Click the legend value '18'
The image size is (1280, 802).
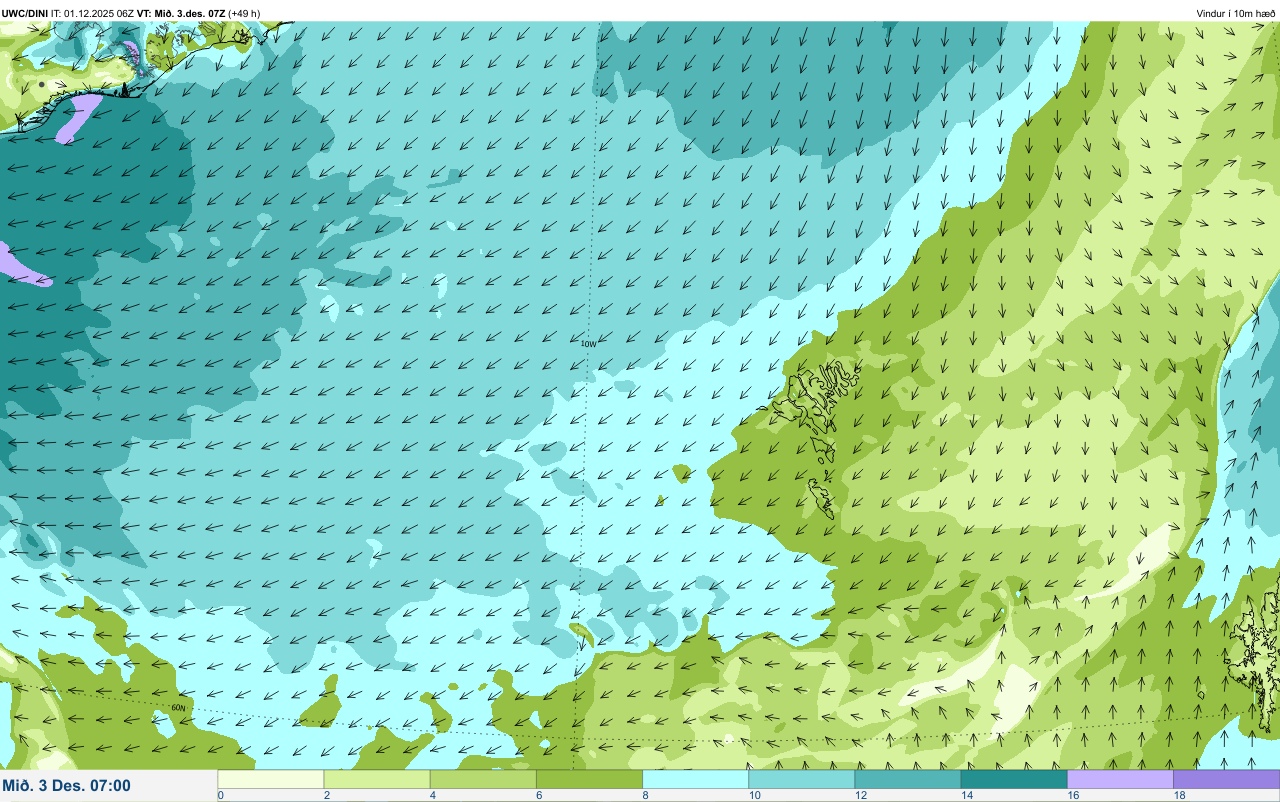pyautogui.click(x=1178, y=795)
